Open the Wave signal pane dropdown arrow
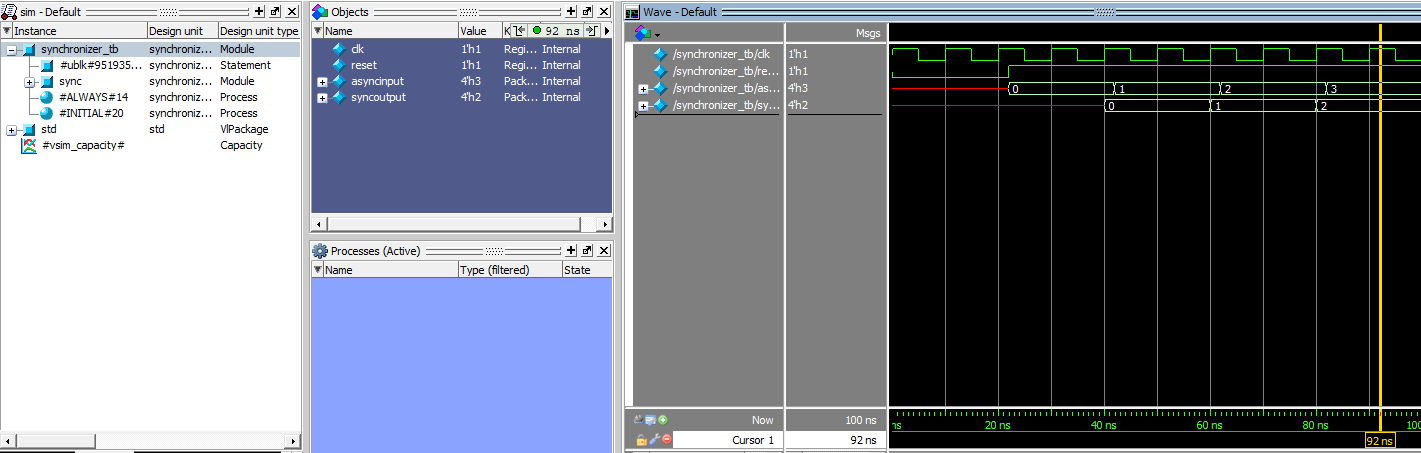 tap(657, 35)
